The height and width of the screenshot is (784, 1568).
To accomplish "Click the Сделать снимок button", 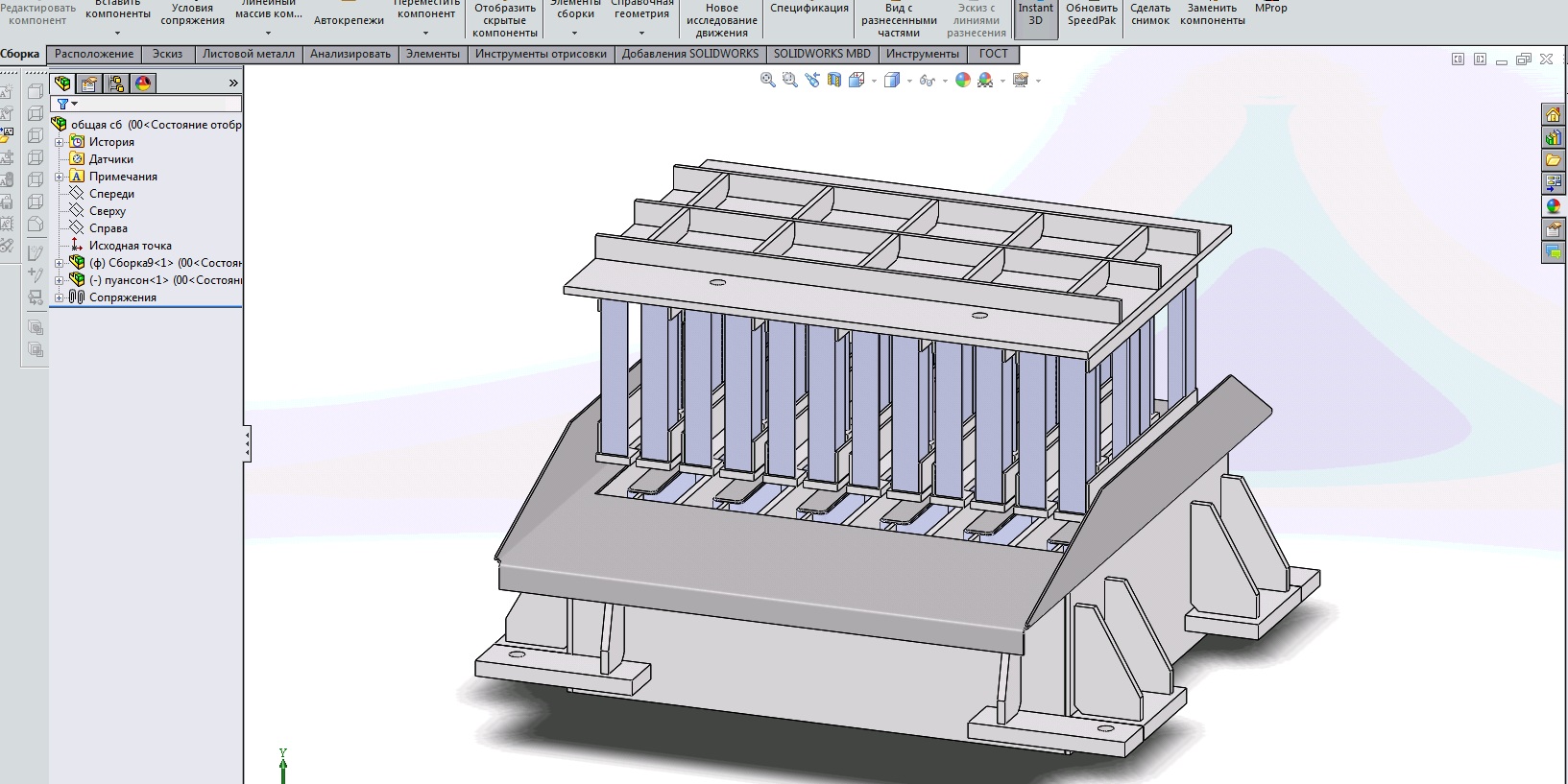I will 1150,13.
